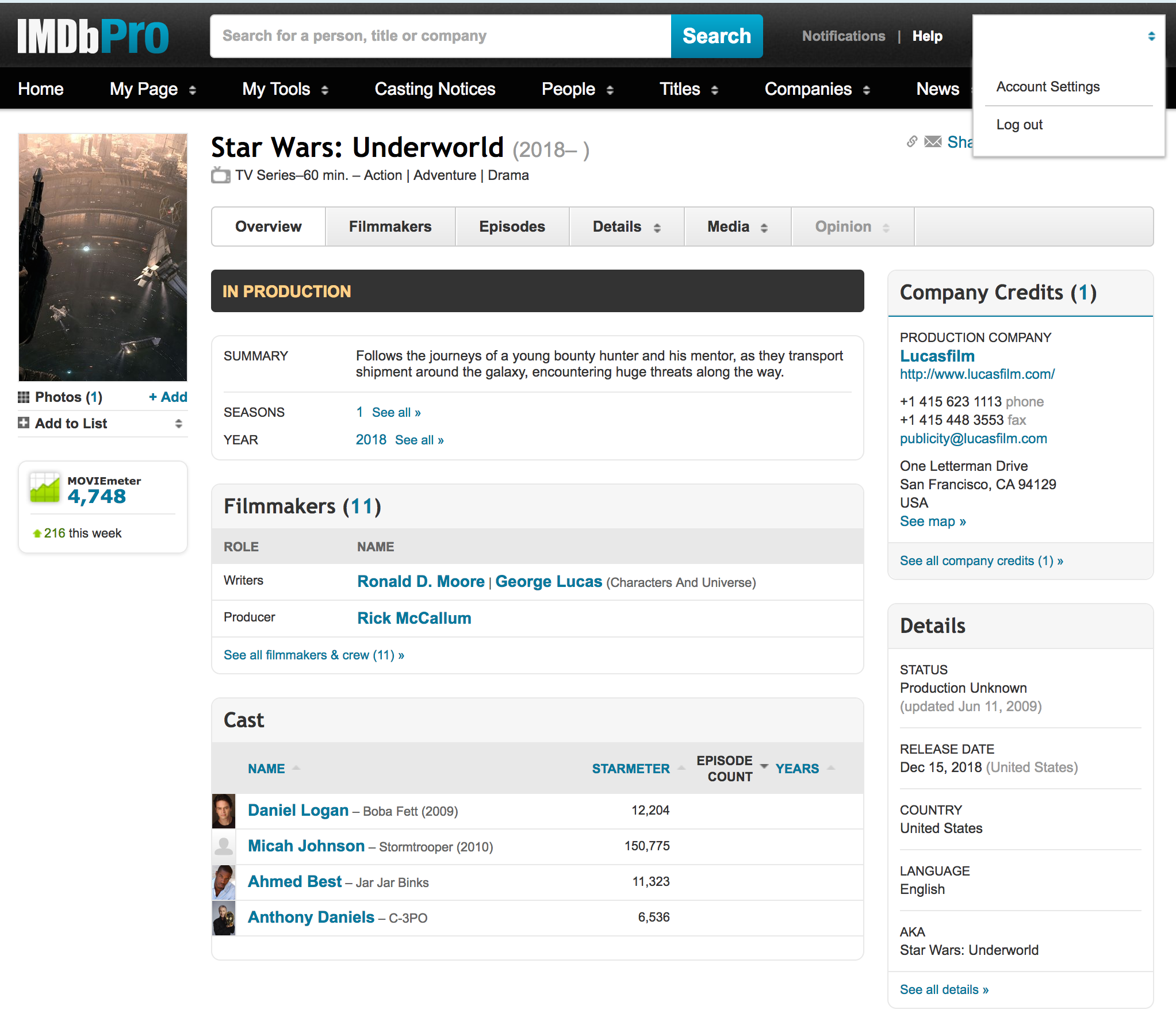Image resolution: width=1176 pixels, height=1021 pixels.
Task: Open George Lucas's page
Action: pos(549,582)
